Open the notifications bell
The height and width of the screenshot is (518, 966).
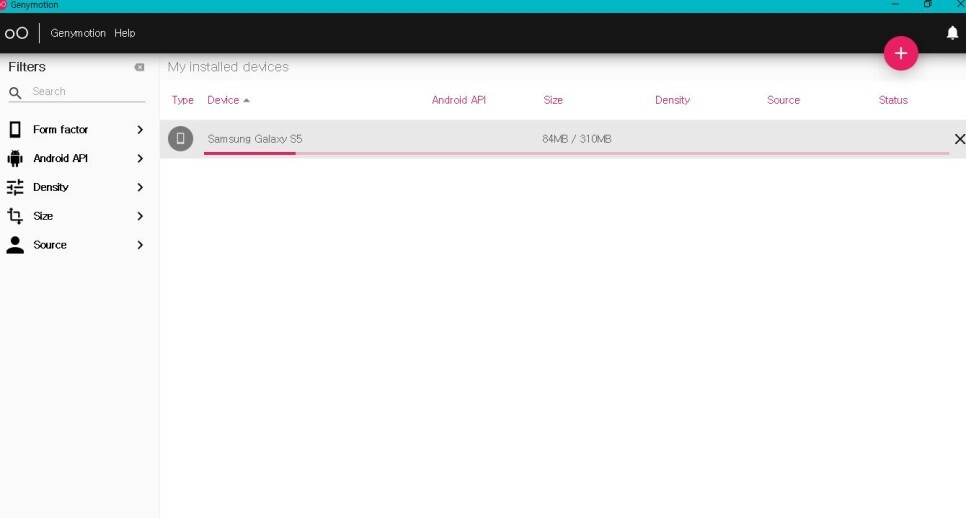tap(952, 33)
